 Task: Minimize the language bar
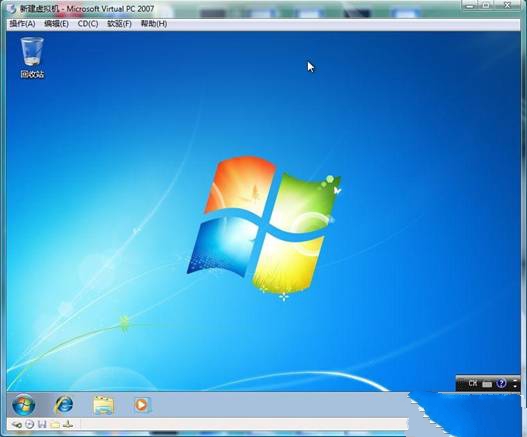click(x=515, y=380)
